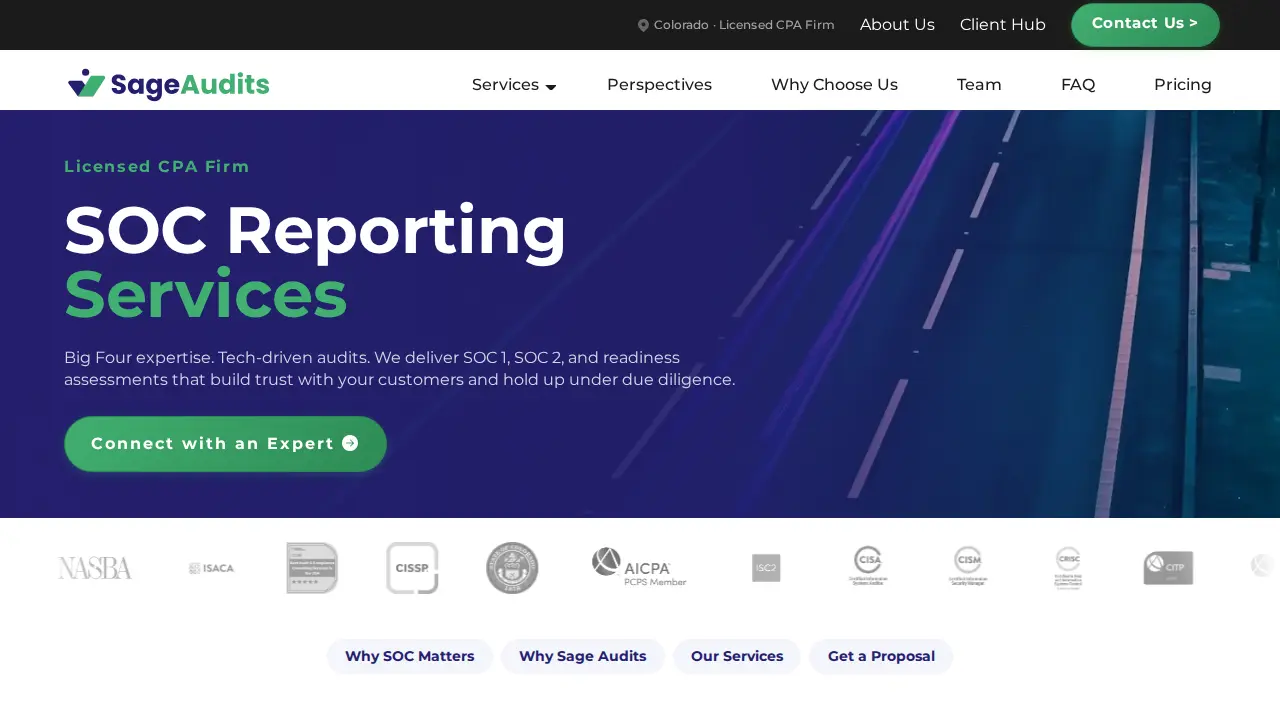This screenshot has height=720, width=1280.
Task: Click the NASBA logo
Action: 95,568
